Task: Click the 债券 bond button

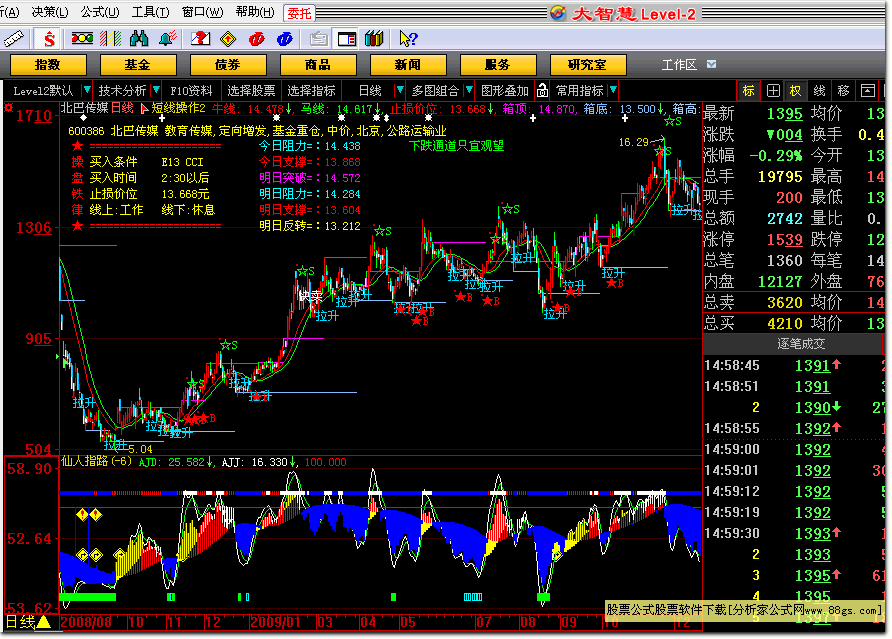Action: point(228,64)
